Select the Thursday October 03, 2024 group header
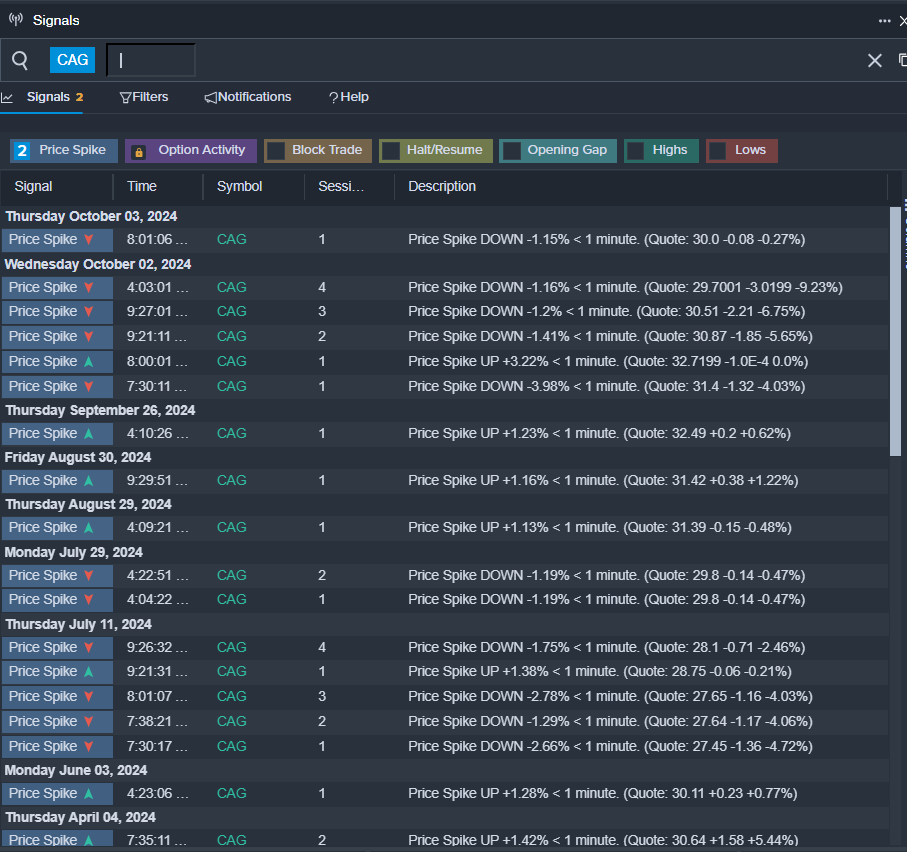This screenshot has height=852, width=907. 91,216
